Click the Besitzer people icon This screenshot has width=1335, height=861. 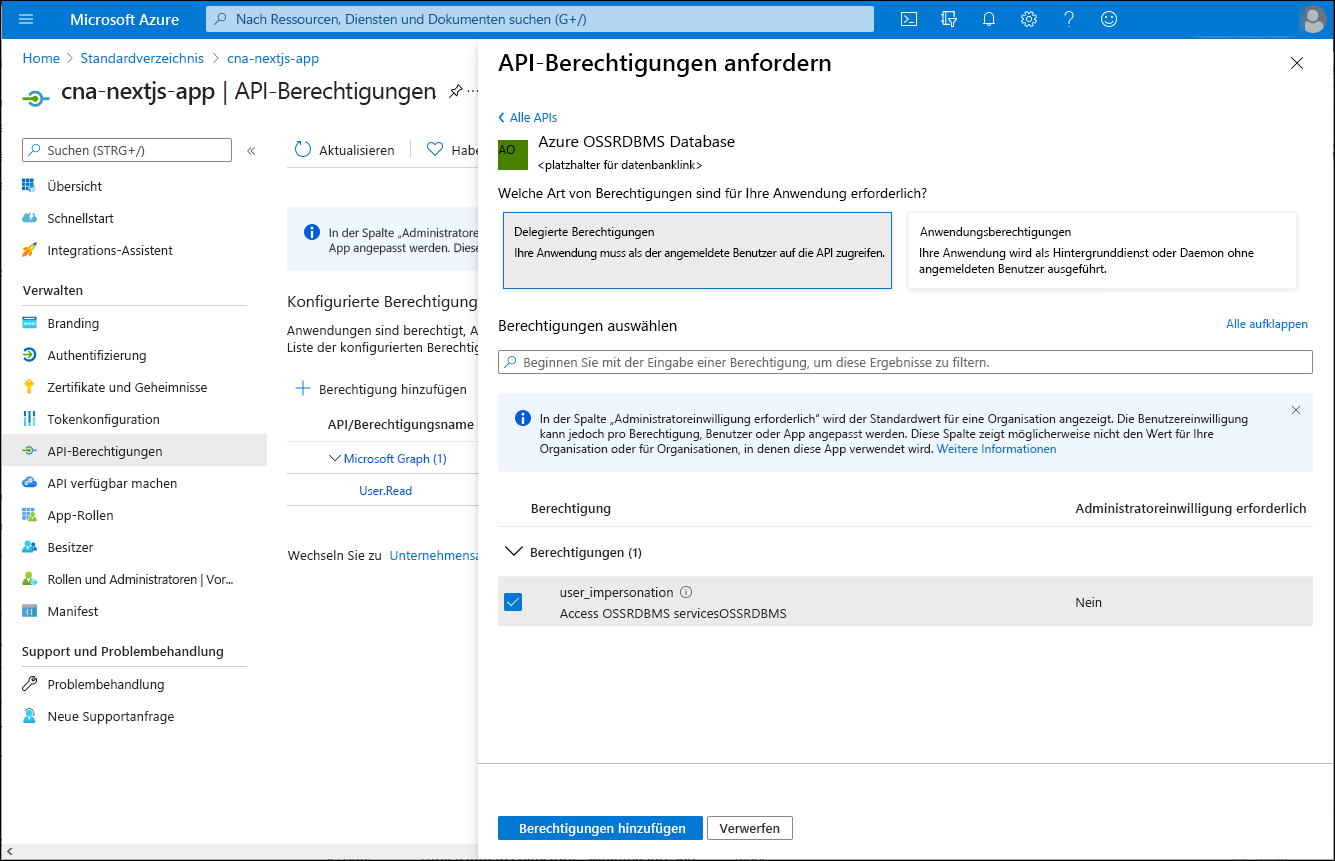tap(29, 547)
